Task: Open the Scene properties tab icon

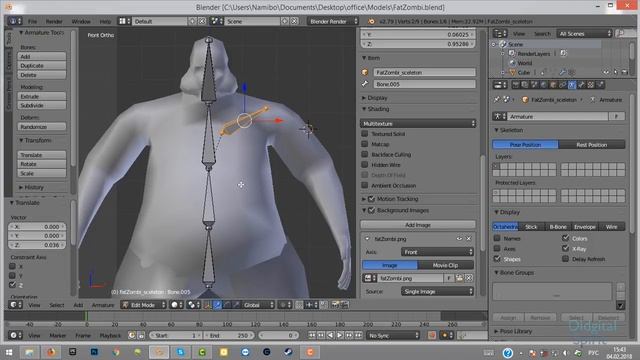Action: click(534, 85)
